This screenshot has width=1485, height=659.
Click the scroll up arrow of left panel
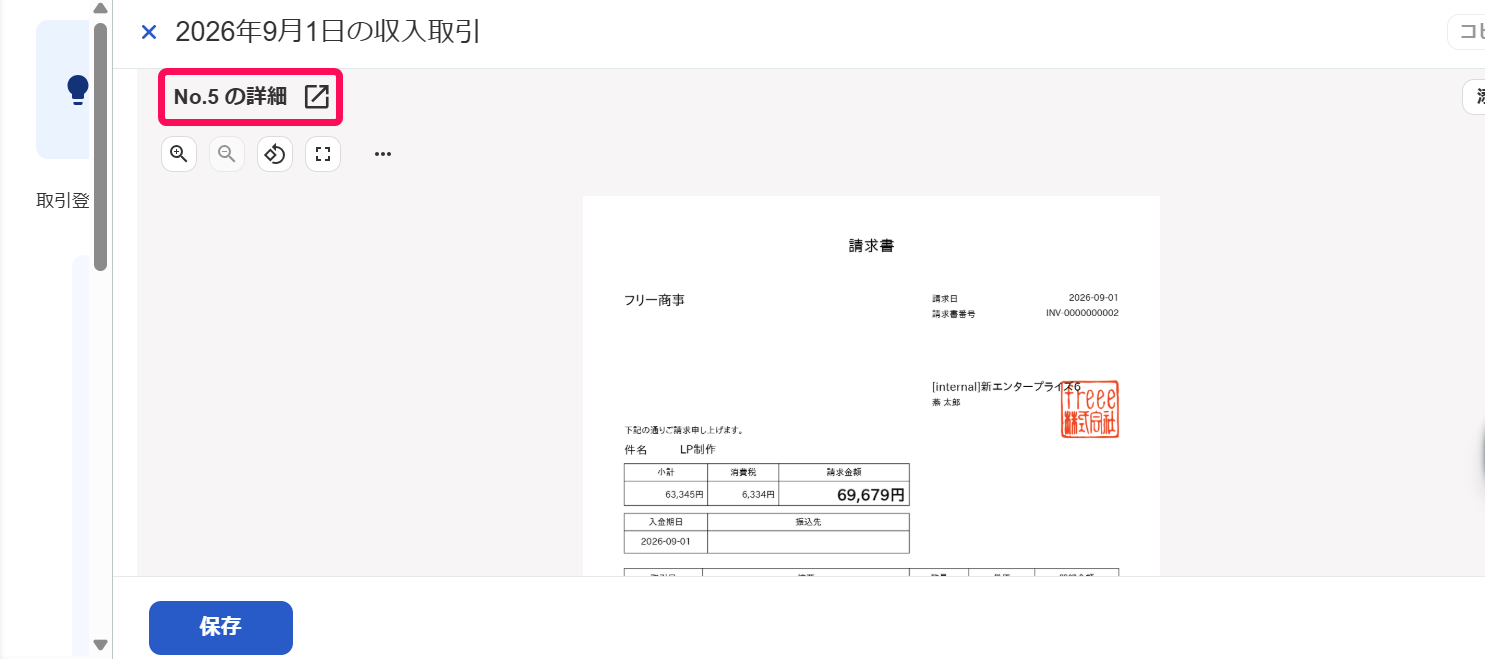tap(100, 9)
